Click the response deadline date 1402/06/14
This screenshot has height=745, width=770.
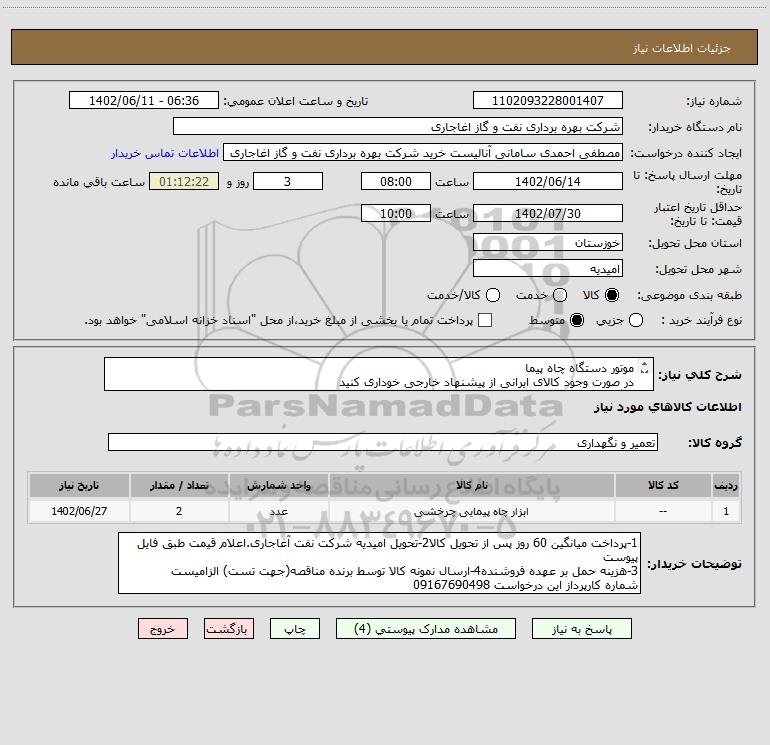pyautogui.click(x=548, y=181)
